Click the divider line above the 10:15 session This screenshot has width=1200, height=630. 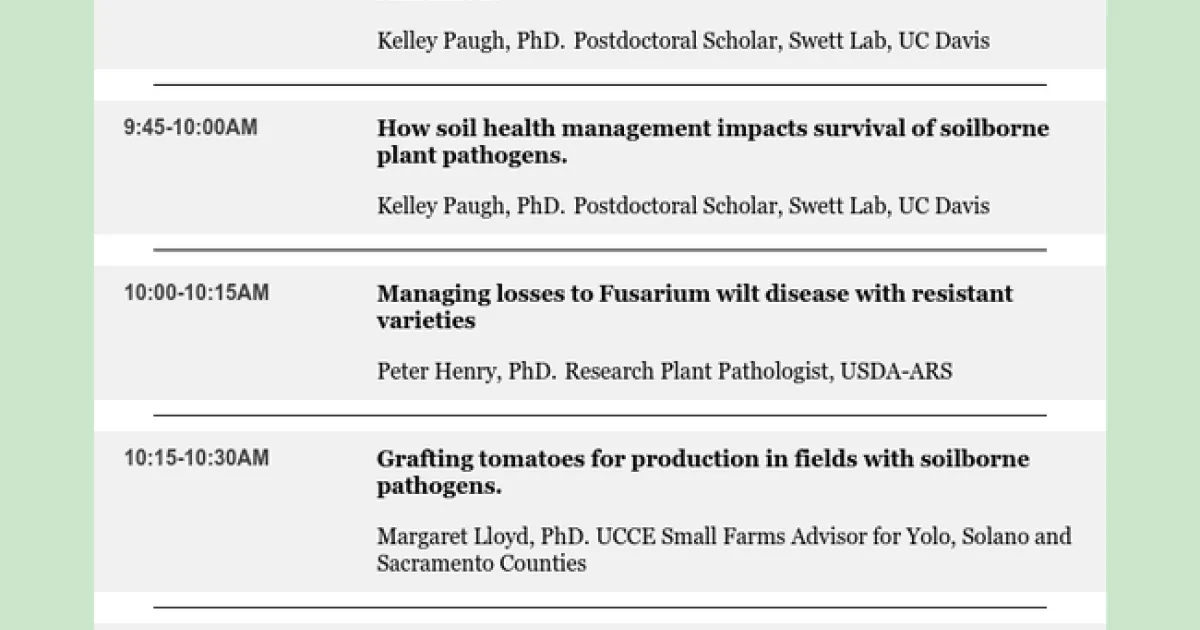[600, 415]
